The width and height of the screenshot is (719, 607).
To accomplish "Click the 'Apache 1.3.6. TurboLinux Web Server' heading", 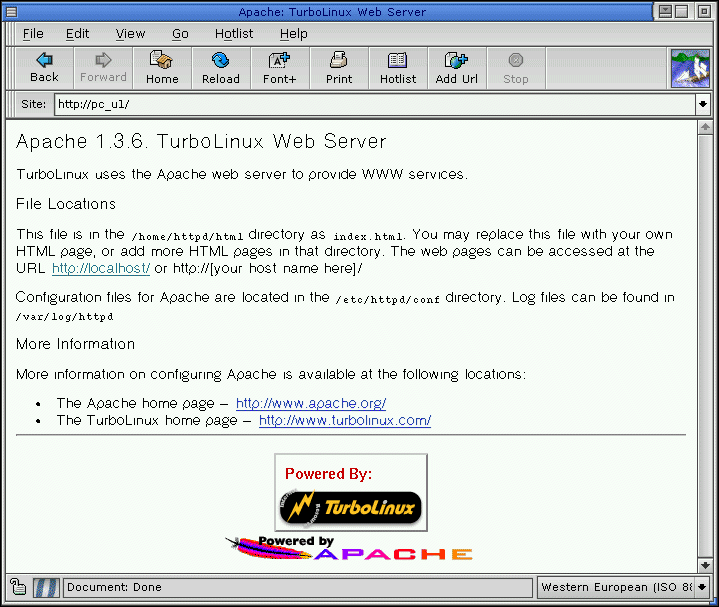I will click(x=201, y=141).
